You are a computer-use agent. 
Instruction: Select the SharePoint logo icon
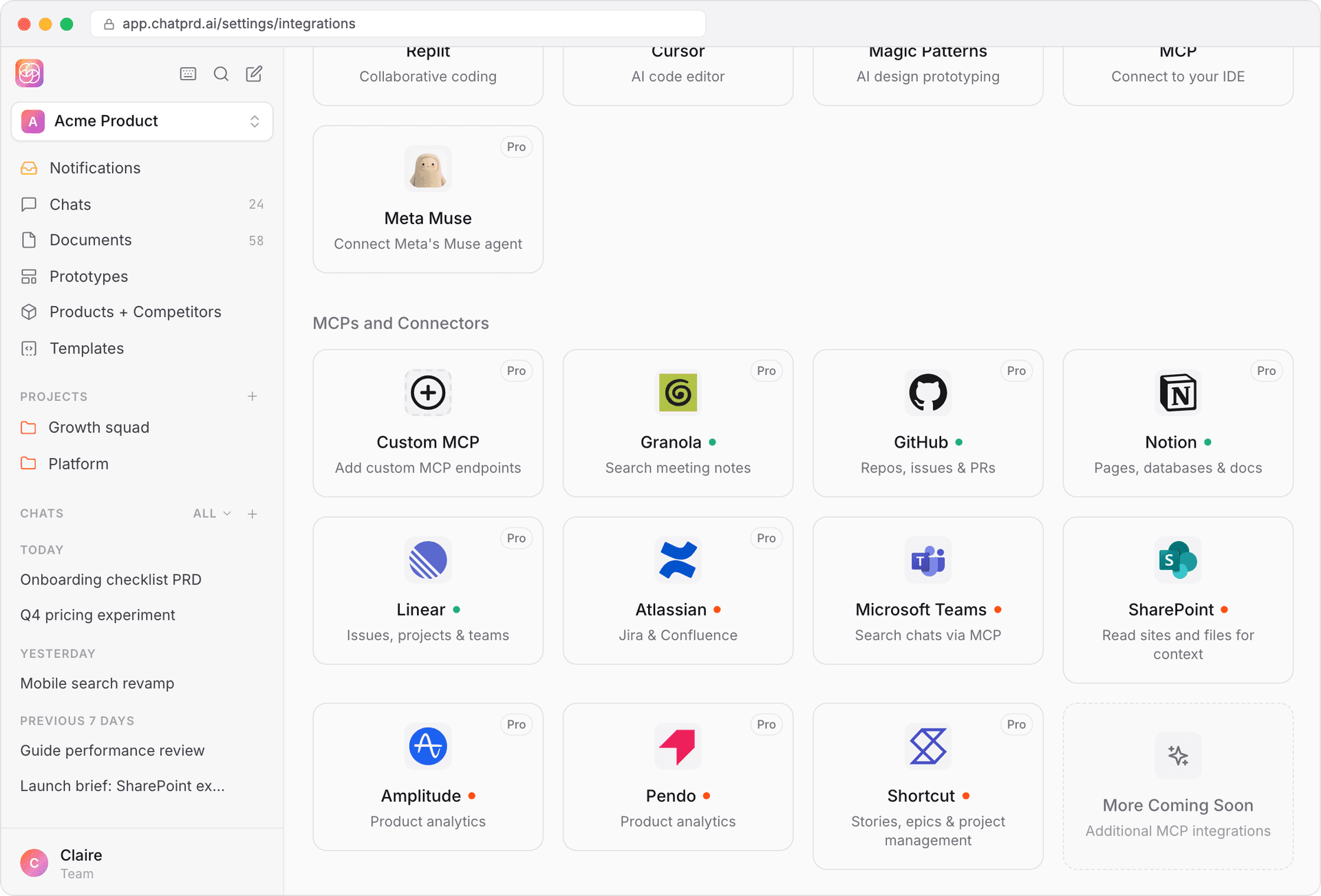(1178, 560)
